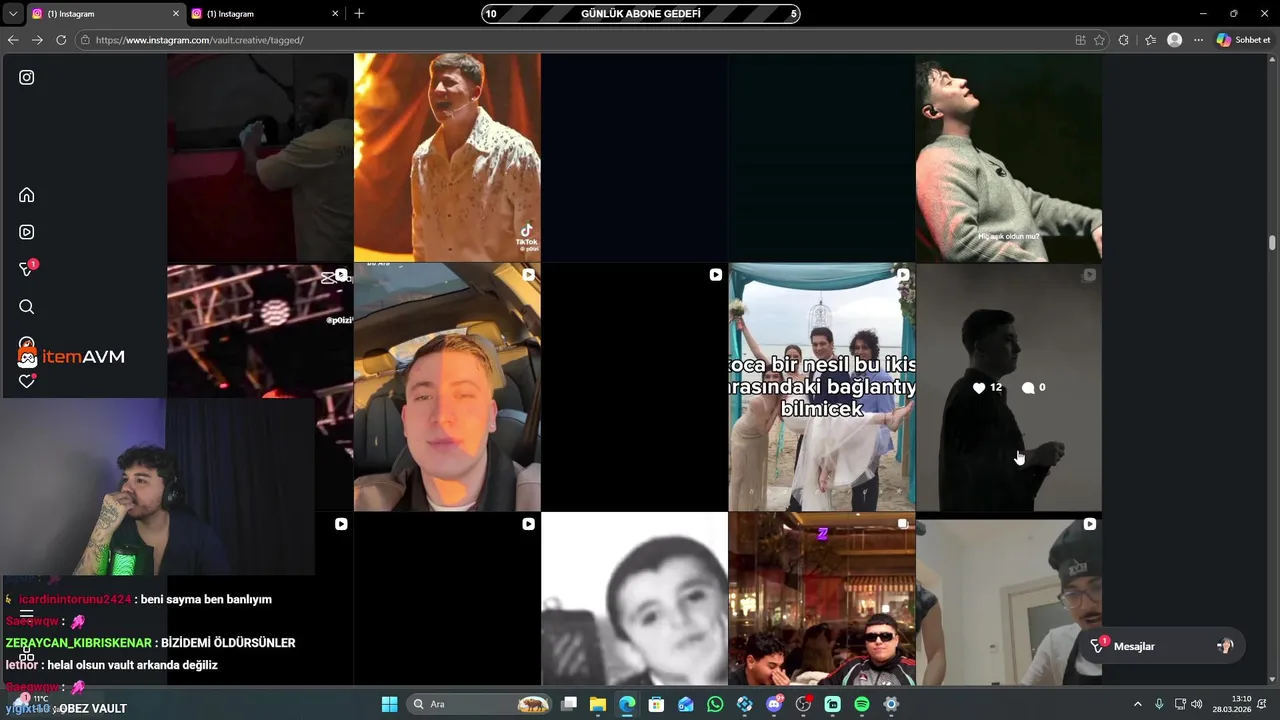Click the microphone tray icon

[1159, 704]
